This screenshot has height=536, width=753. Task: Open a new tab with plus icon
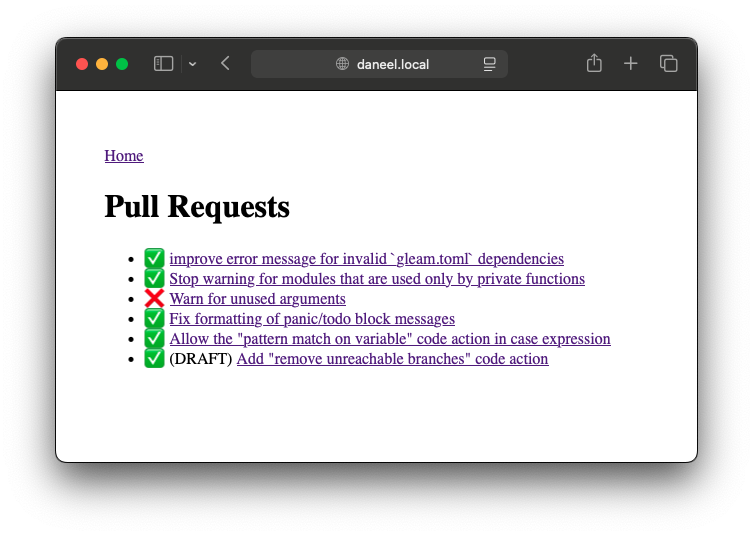pyautogui.click(x=630, y=64)
